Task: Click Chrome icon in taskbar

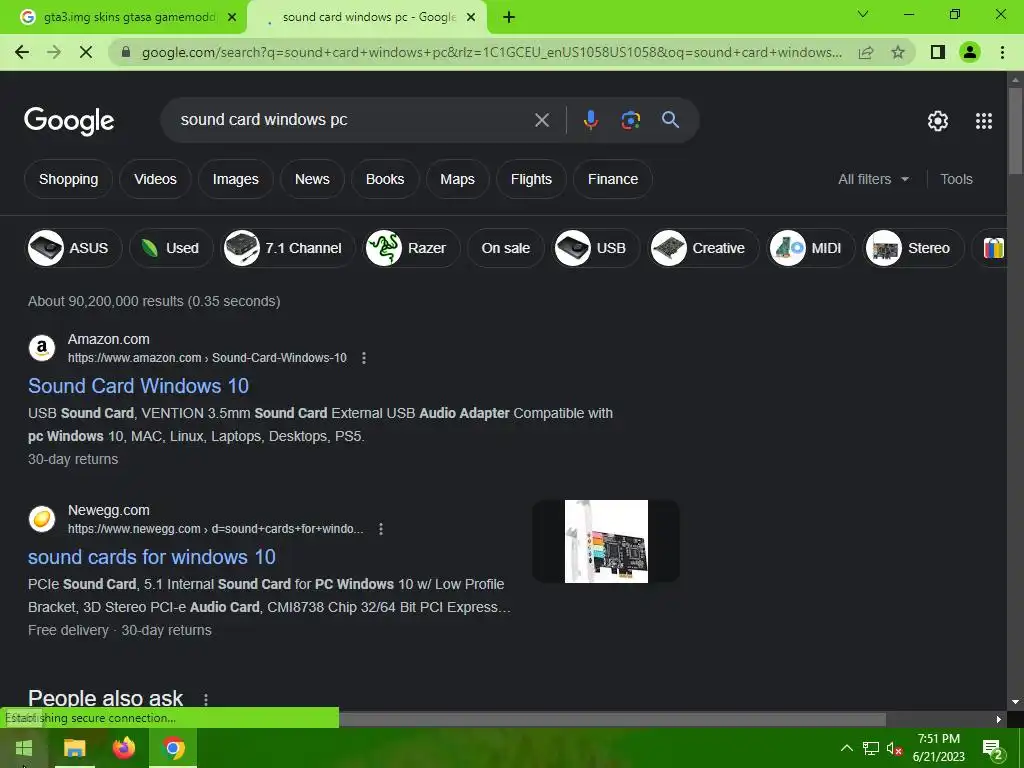Action: click(173, 748)
